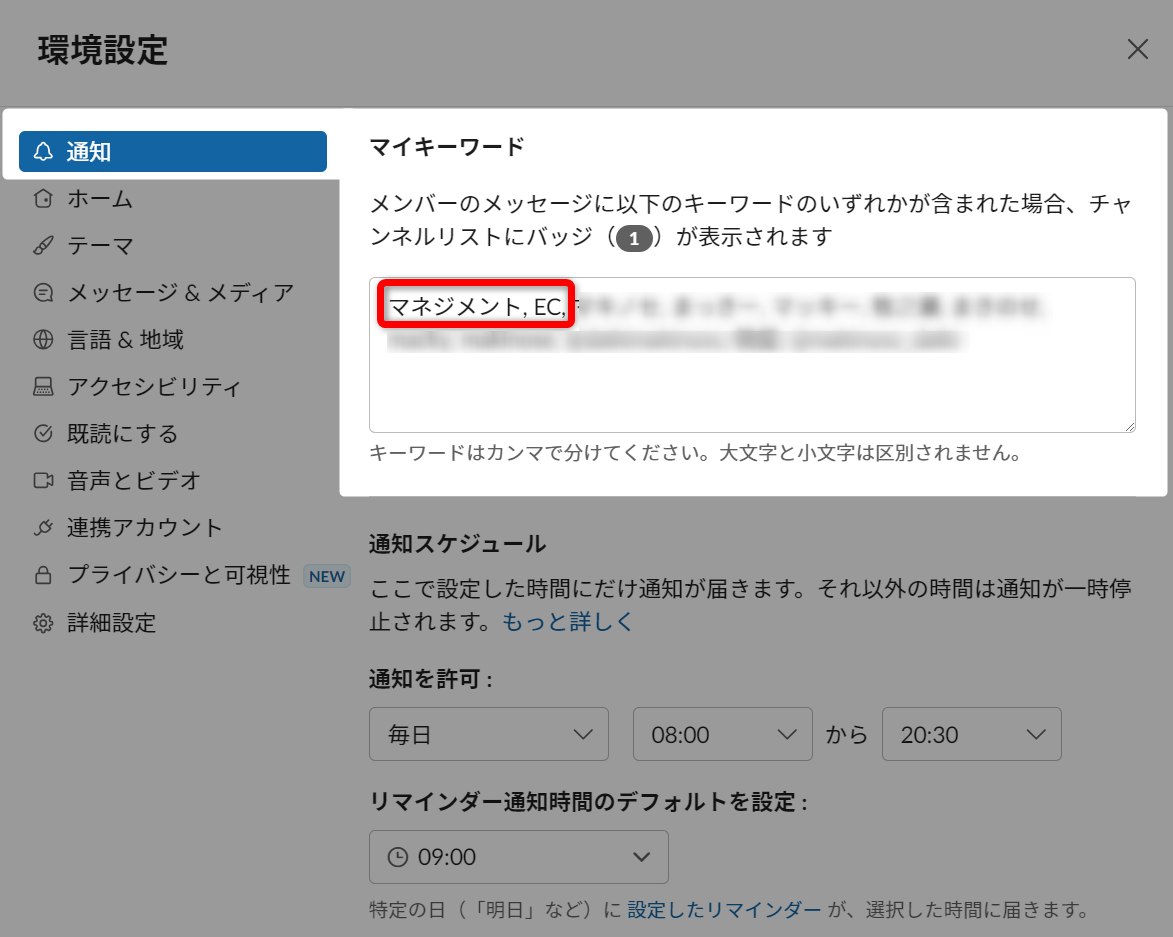The width and height of the screenshot is (1173, 937).
Task: Open the 設定したリマインダー link
Action: [725, 910]
